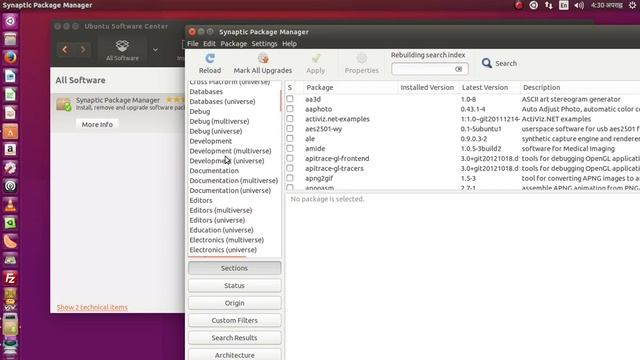Clear the quick filter search field
Screen dimensions: 640x360
(x=458, y=69)
